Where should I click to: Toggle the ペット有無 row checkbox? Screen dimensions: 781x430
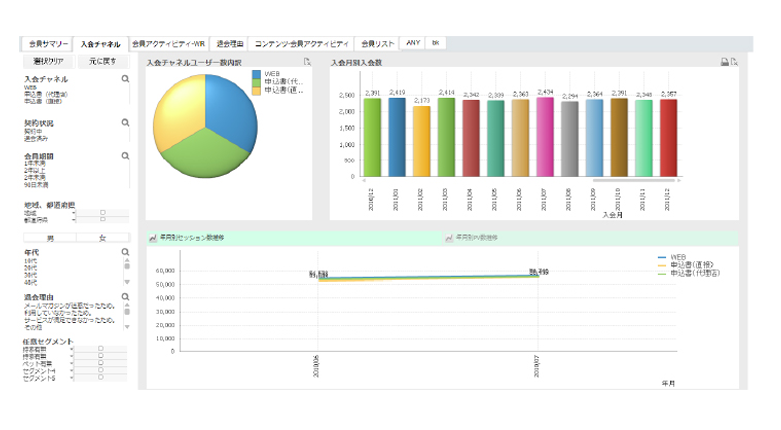point(101,363)
